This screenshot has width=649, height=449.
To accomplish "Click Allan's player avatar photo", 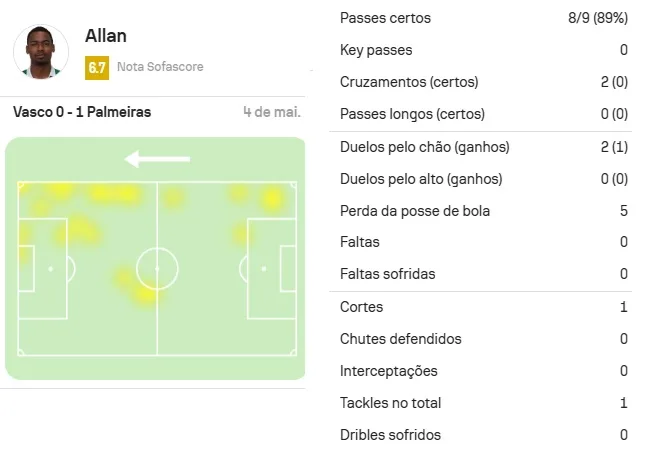I will click(41, 51).
